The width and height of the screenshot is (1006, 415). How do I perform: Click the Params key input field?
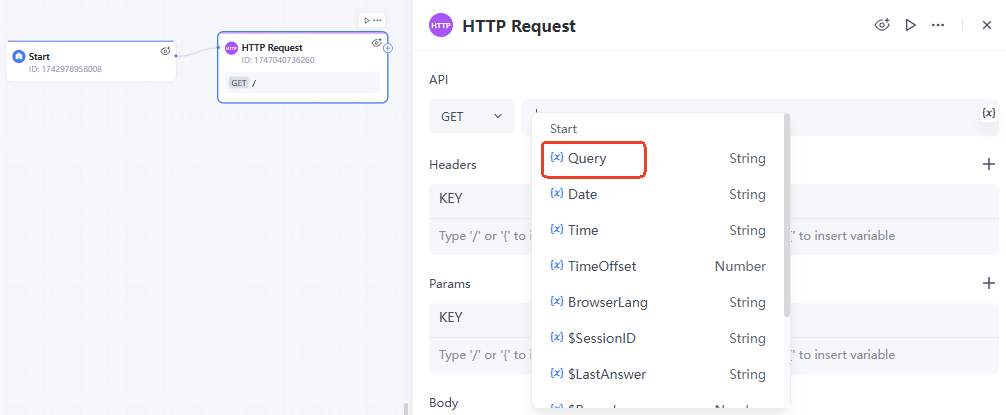(x=481, y=355)
